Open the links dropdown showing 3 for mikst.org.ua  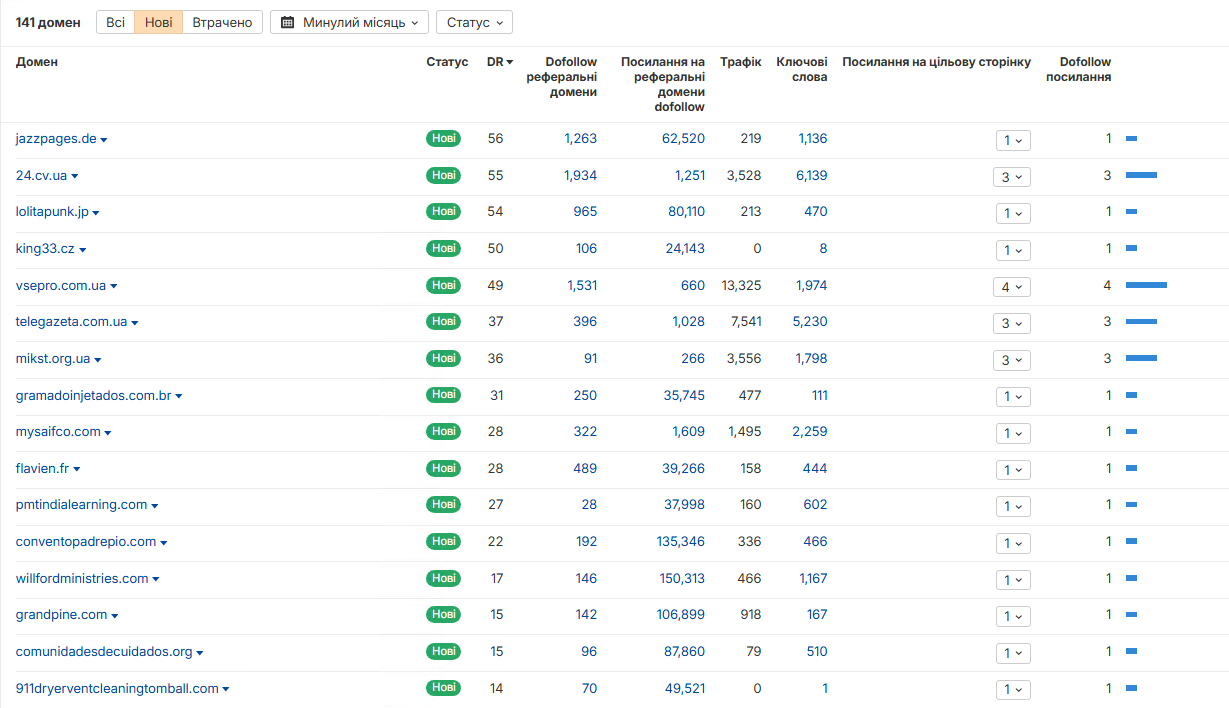[x=1012, y=360]
